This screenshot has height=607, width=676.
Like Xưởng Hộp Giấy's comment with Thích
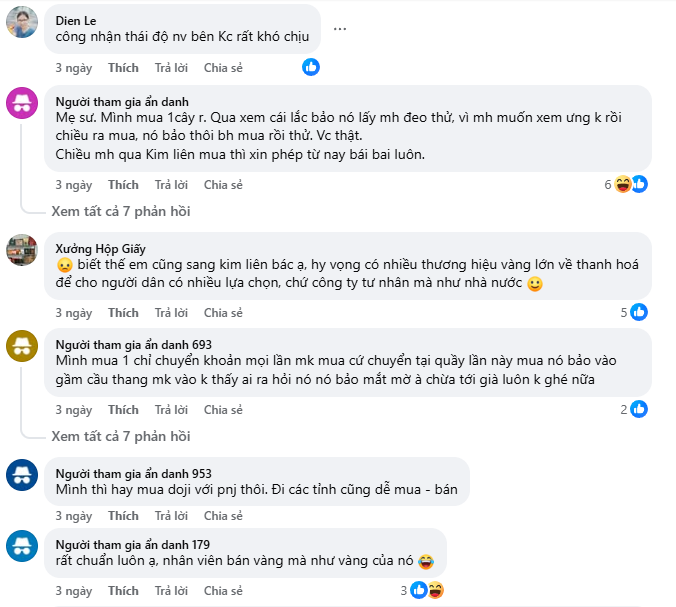(x=123, y=313)
